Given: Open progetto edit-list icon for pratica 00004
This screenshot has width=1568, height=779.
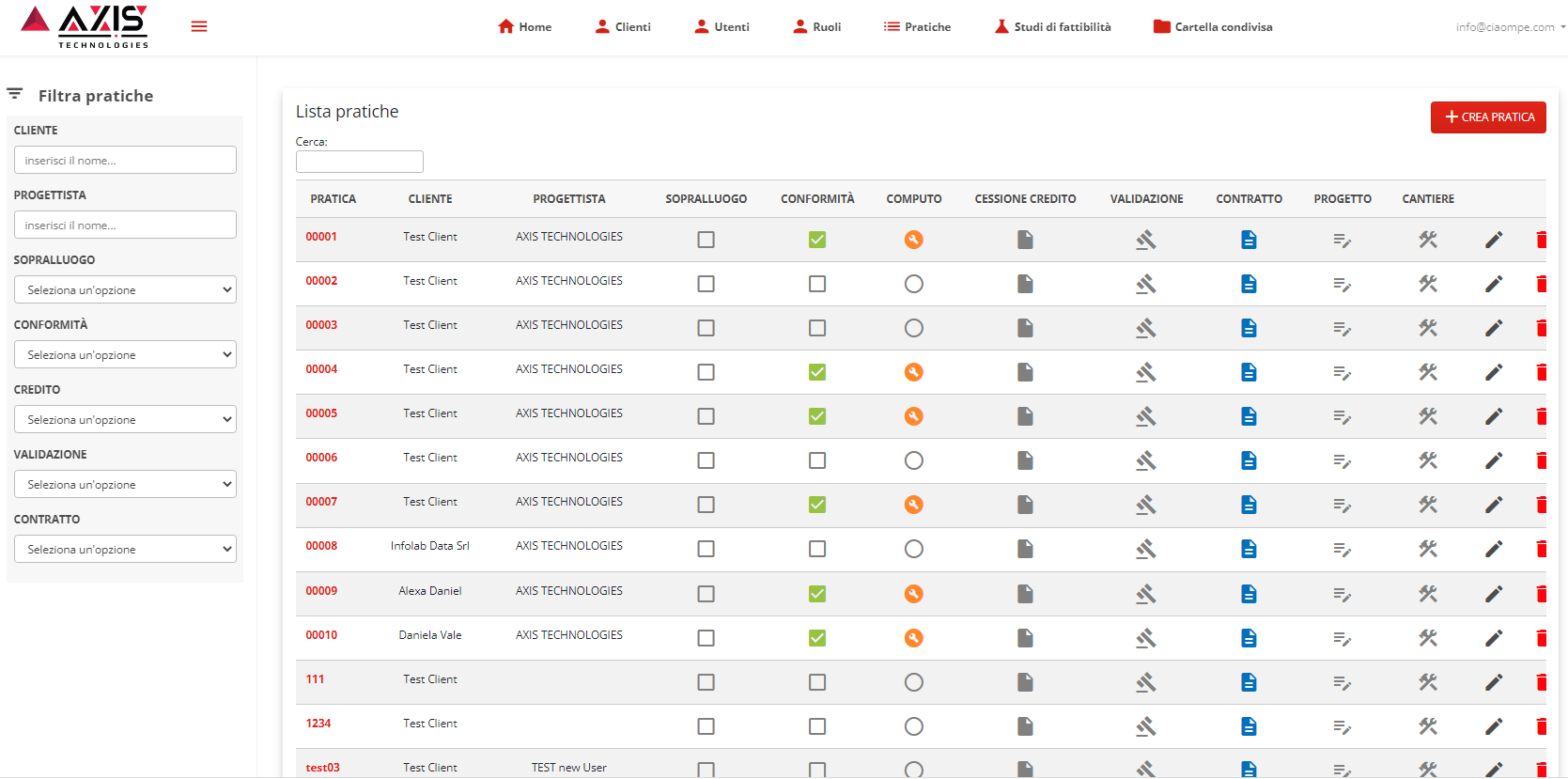Looking at the screenshot, I should click(1342, 373).
